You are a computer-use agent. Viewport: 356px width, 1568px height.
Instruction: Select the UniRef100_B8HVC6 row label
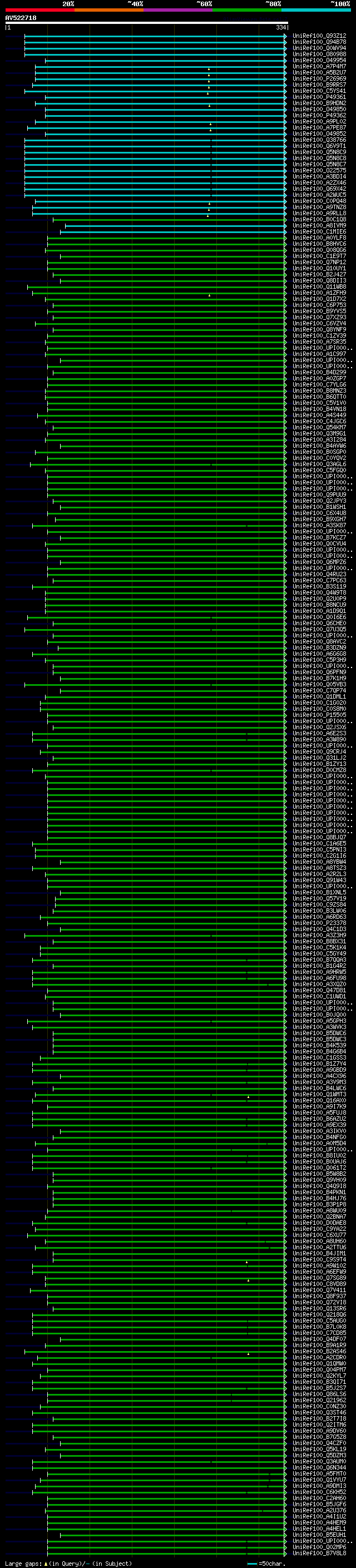(x=319, y=244)
